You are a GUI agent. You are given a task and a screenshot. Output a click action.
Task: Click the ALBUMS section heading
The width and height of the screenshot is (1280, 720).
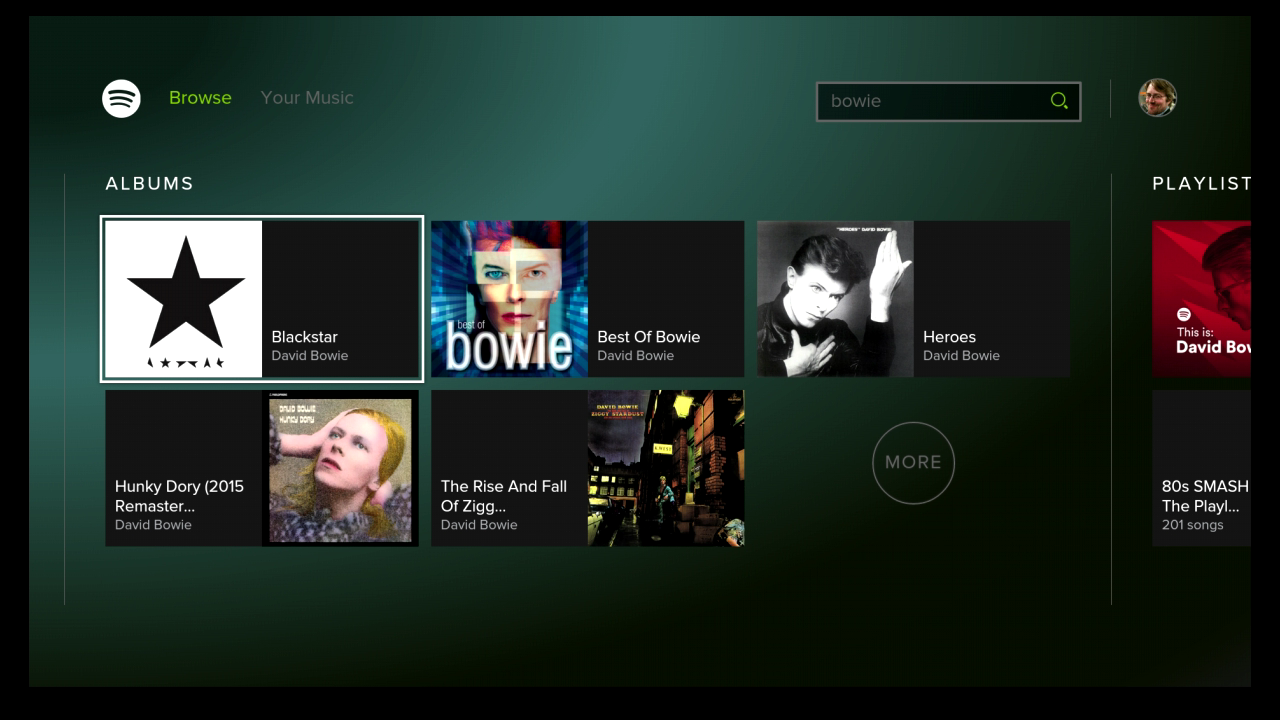tap(150, 183)
